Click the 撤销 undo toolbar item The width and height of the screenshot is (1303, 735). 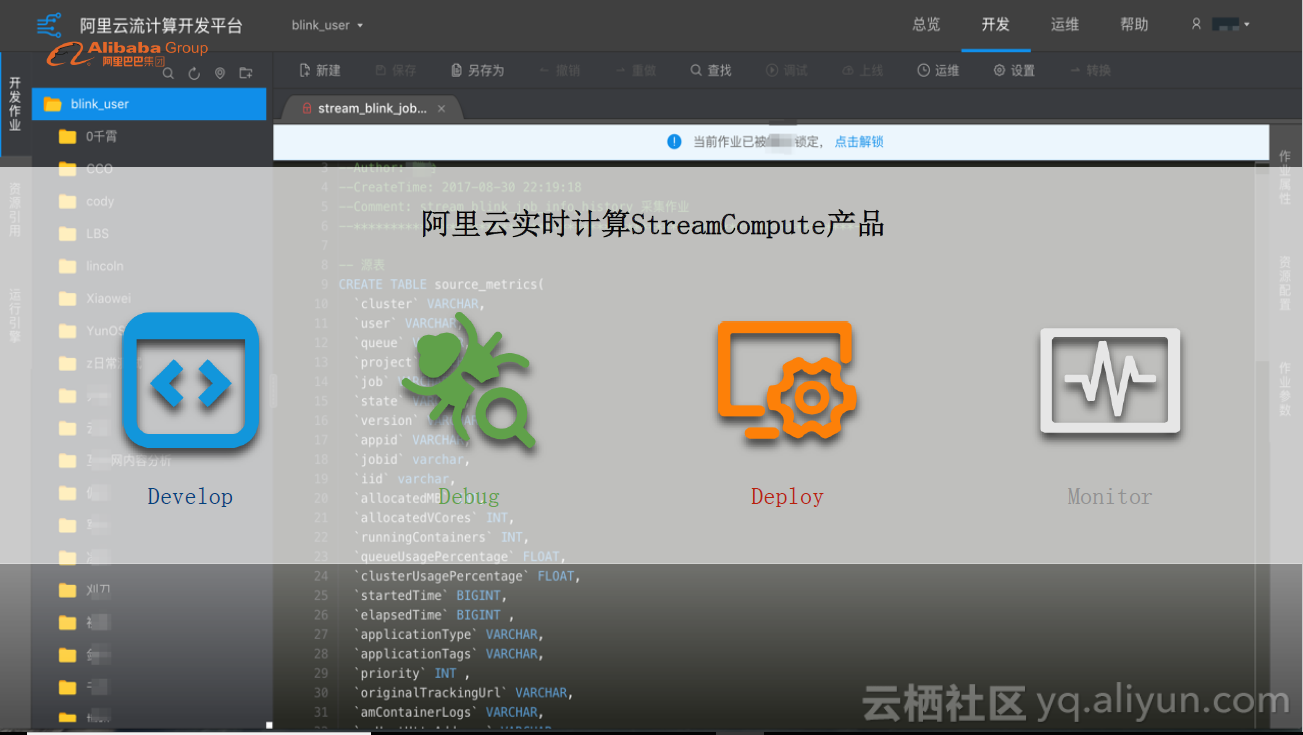pos(559,71)
